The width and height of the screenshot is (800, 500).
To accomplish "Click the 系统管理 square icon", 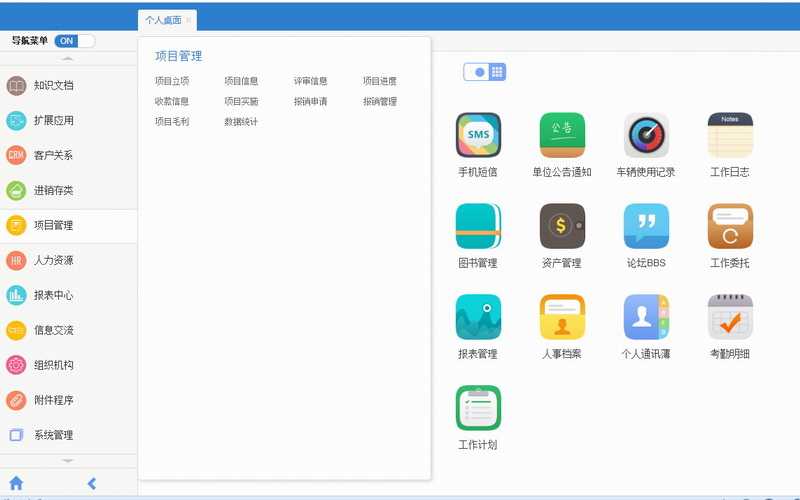I will pos(16,435).
